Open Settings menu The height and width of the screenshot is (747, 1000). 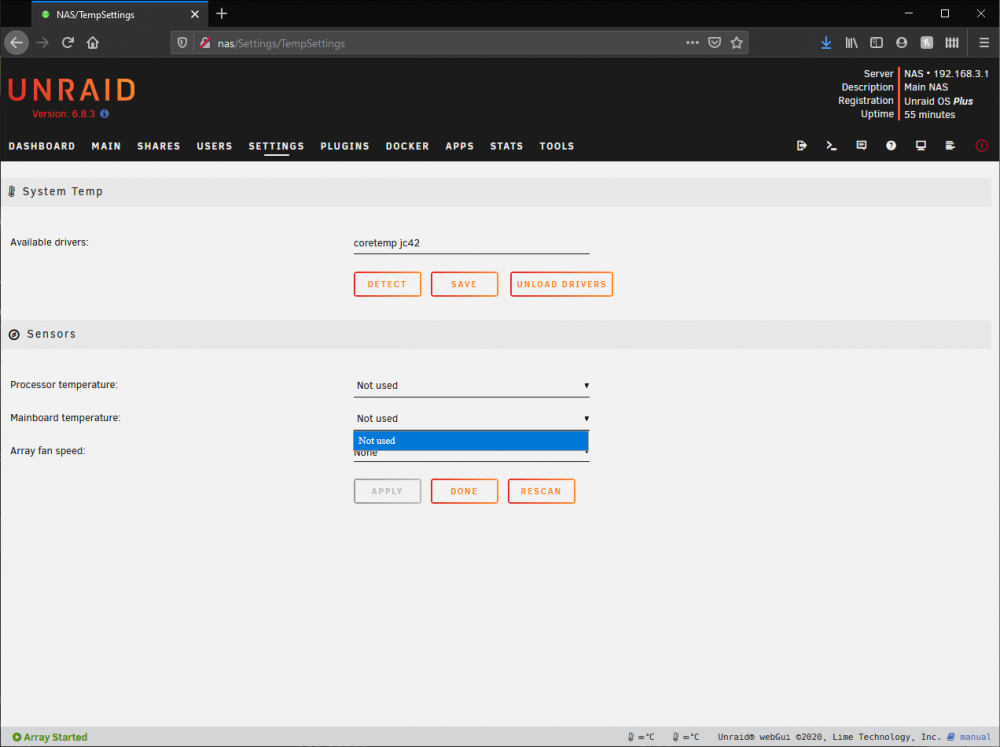click(276, 146)
